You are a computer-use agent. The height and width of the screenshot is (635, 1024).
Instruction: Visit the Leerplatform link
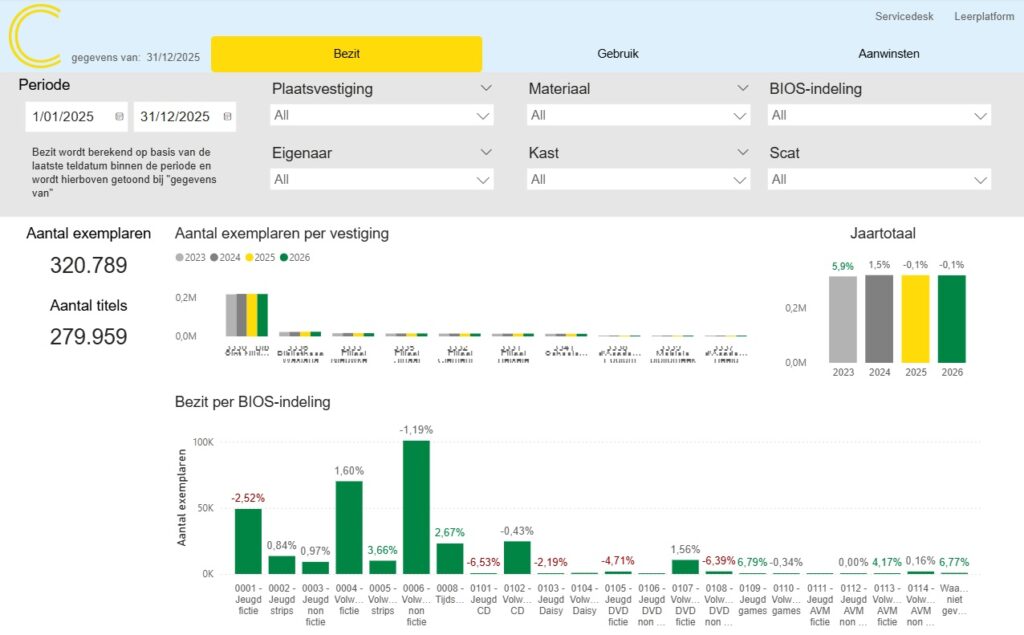[x=984, y=17]
